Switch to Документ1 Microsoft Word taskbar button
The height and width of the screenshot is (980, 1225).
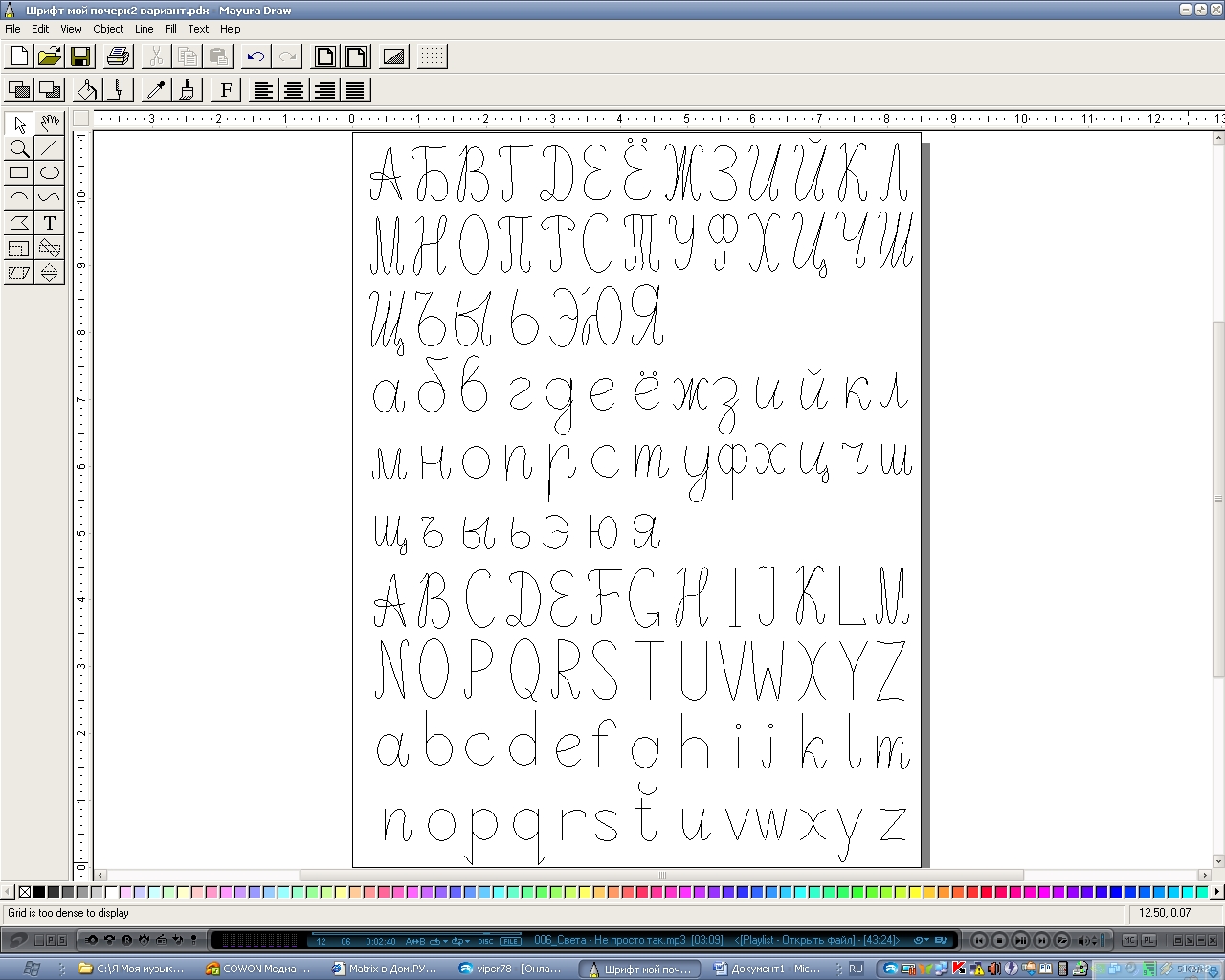[767, 969]
